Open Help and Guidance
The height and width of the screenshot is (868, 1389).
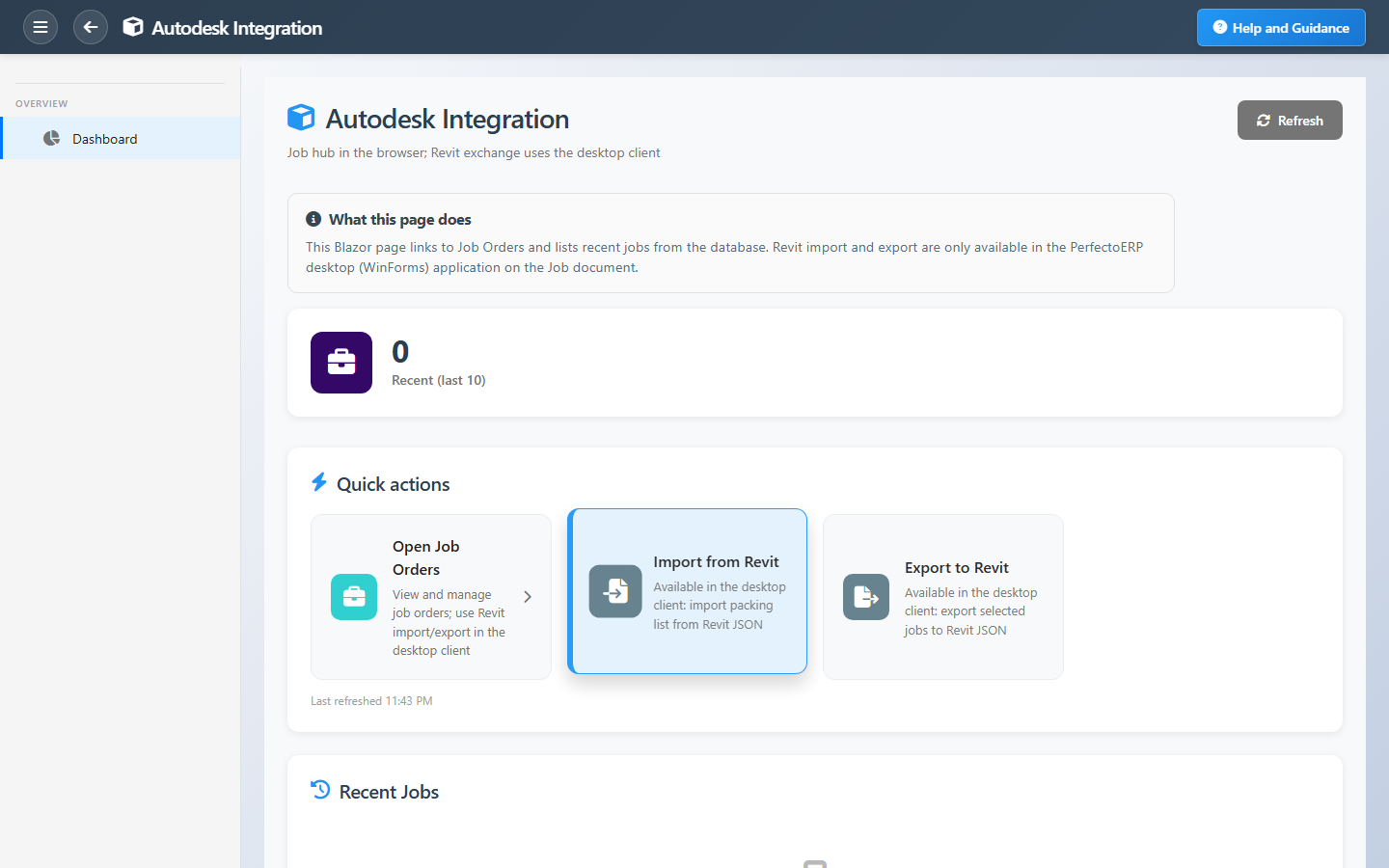point(1281,28)
